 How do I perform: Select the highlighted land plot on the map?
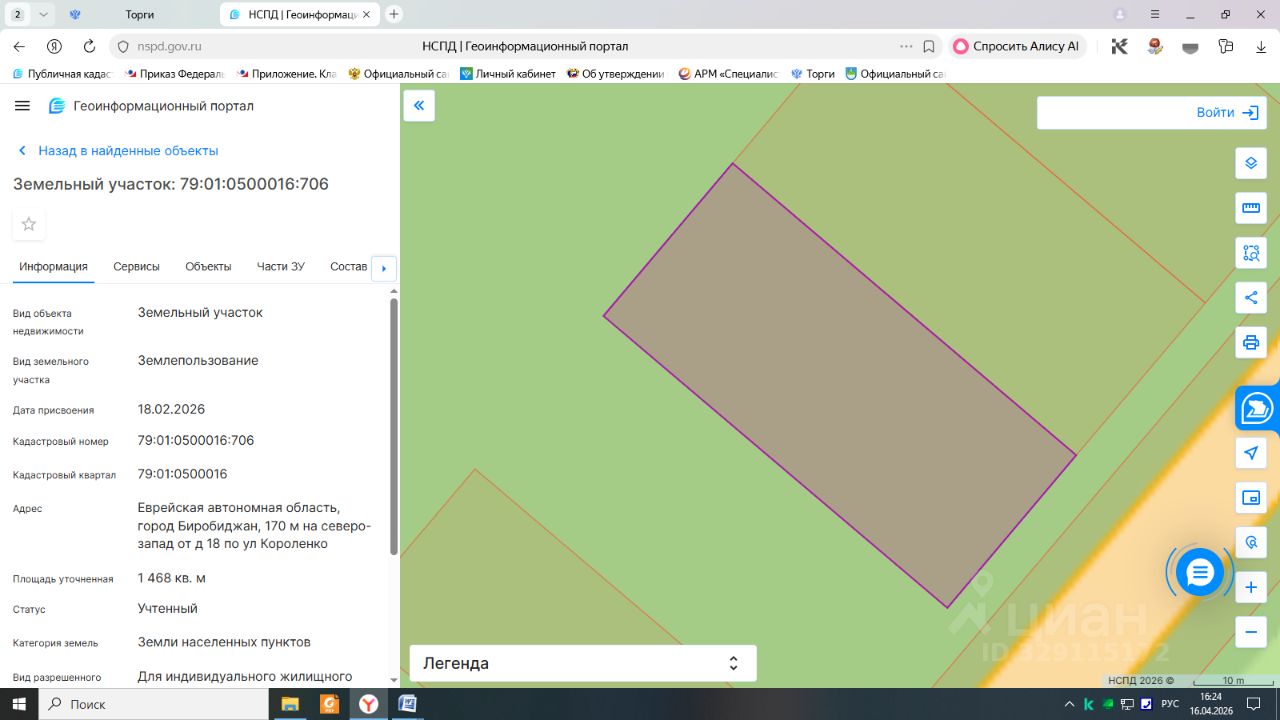(x=840, y=386)
